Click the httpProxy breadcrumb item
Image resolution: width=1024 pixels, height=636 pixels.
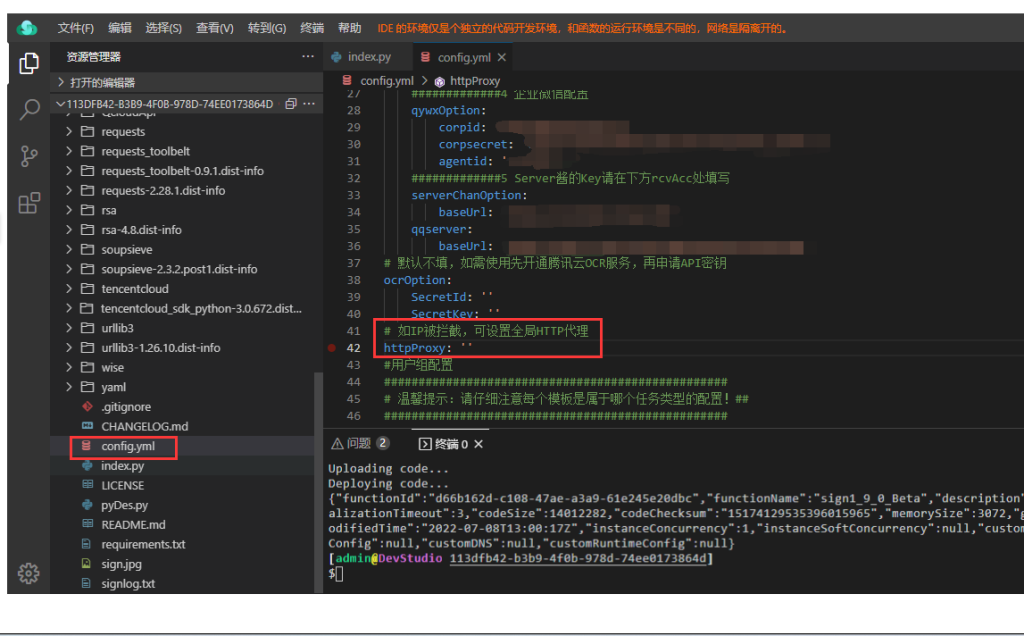coord(474,81)
